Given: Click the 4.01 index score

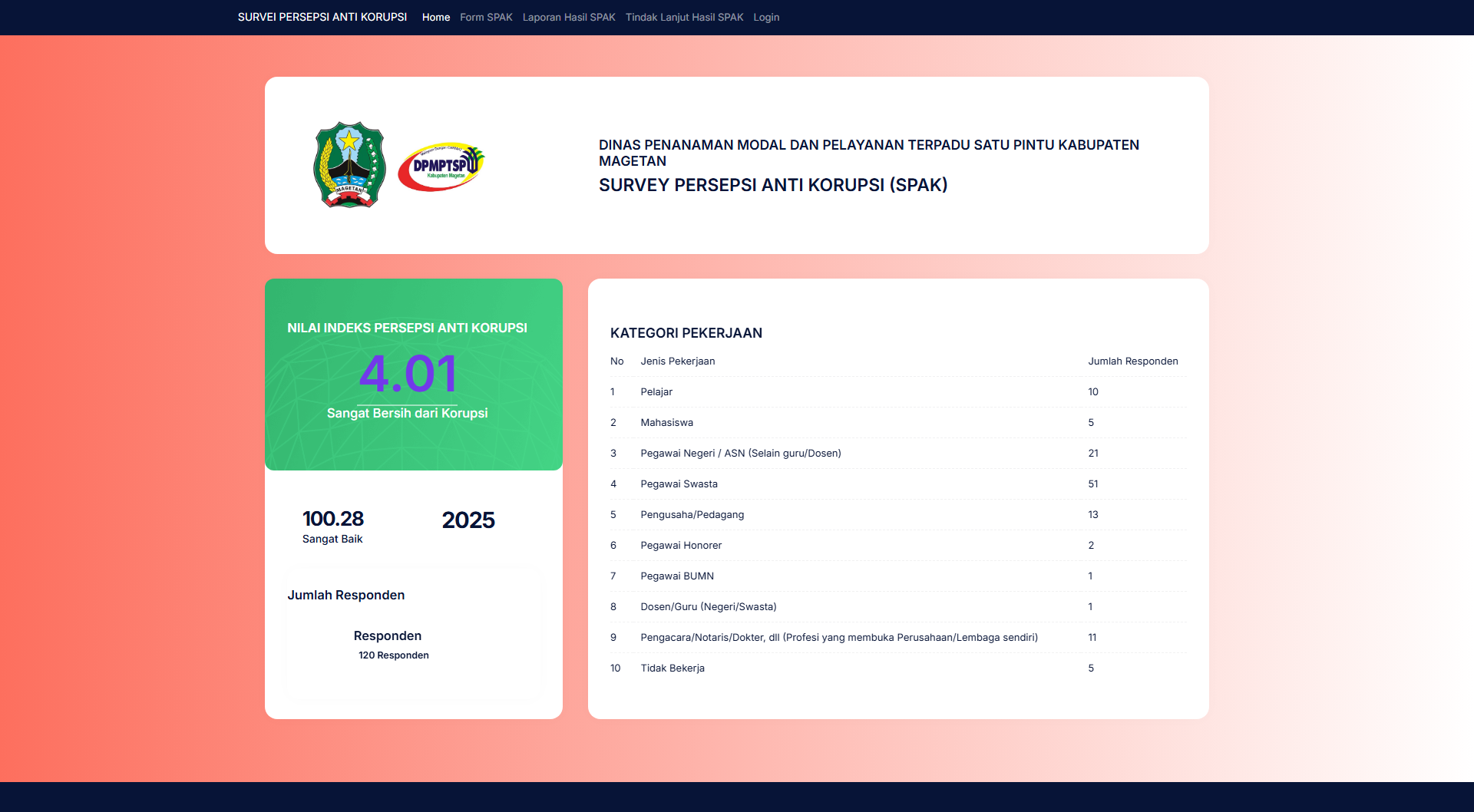Looking at the screenshot, I should pyautogui.click(x=408, y=375).
